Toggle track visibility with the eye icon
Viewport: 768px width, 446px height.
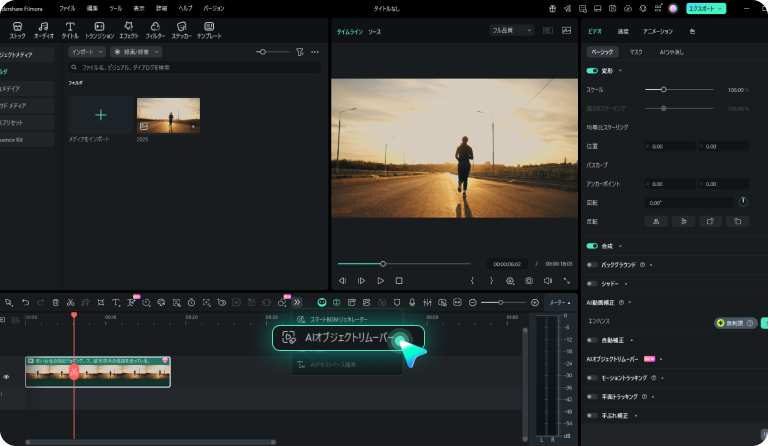6,376
